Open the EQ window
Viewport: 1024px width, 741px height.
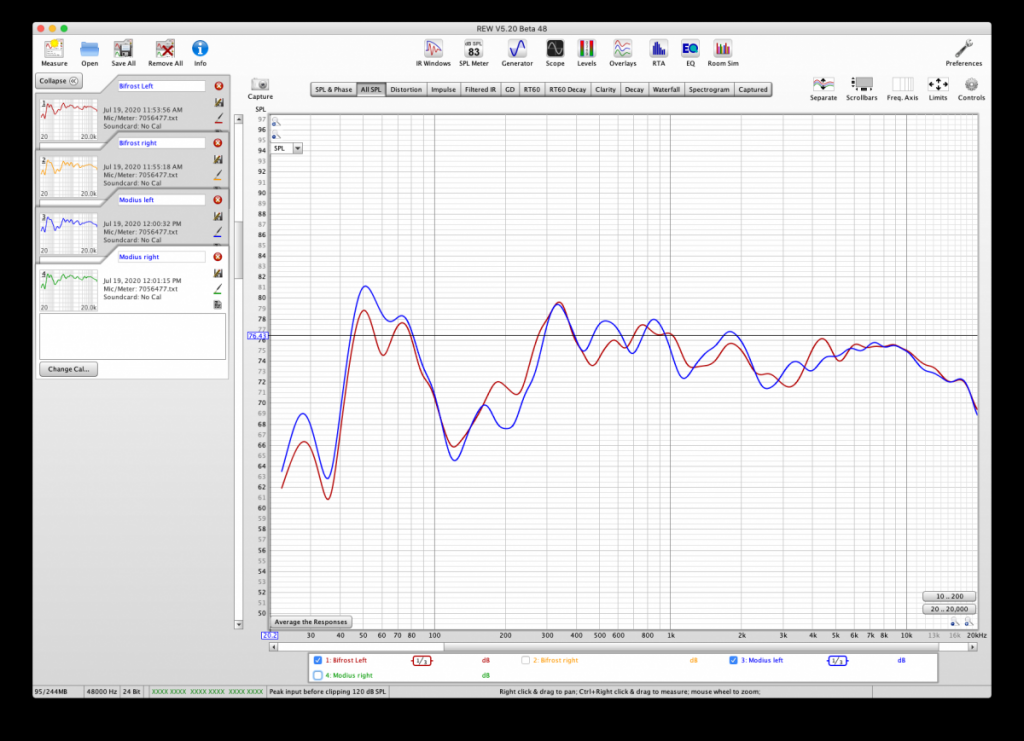689,48
